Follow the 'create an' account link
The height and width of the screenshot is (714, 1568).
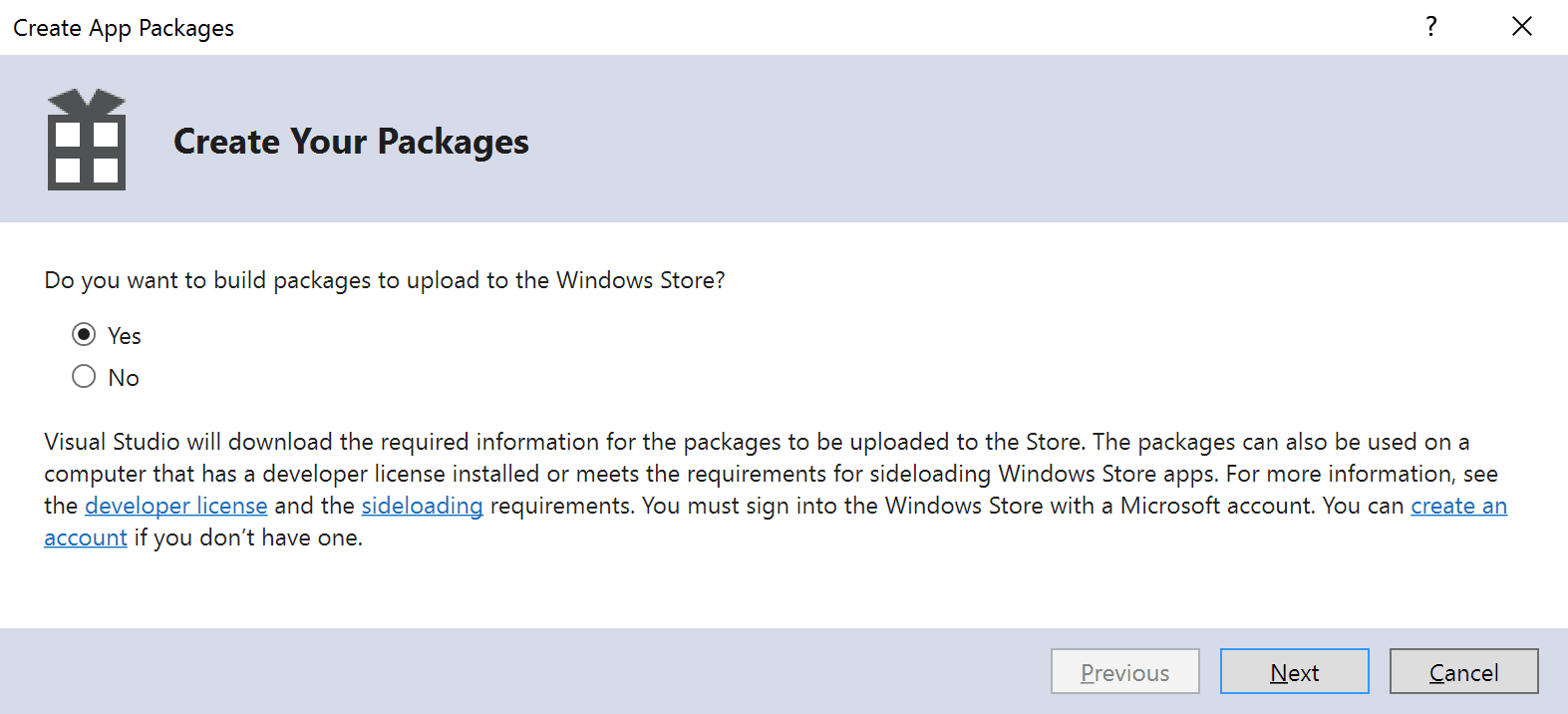click(x=1459, y=506)
